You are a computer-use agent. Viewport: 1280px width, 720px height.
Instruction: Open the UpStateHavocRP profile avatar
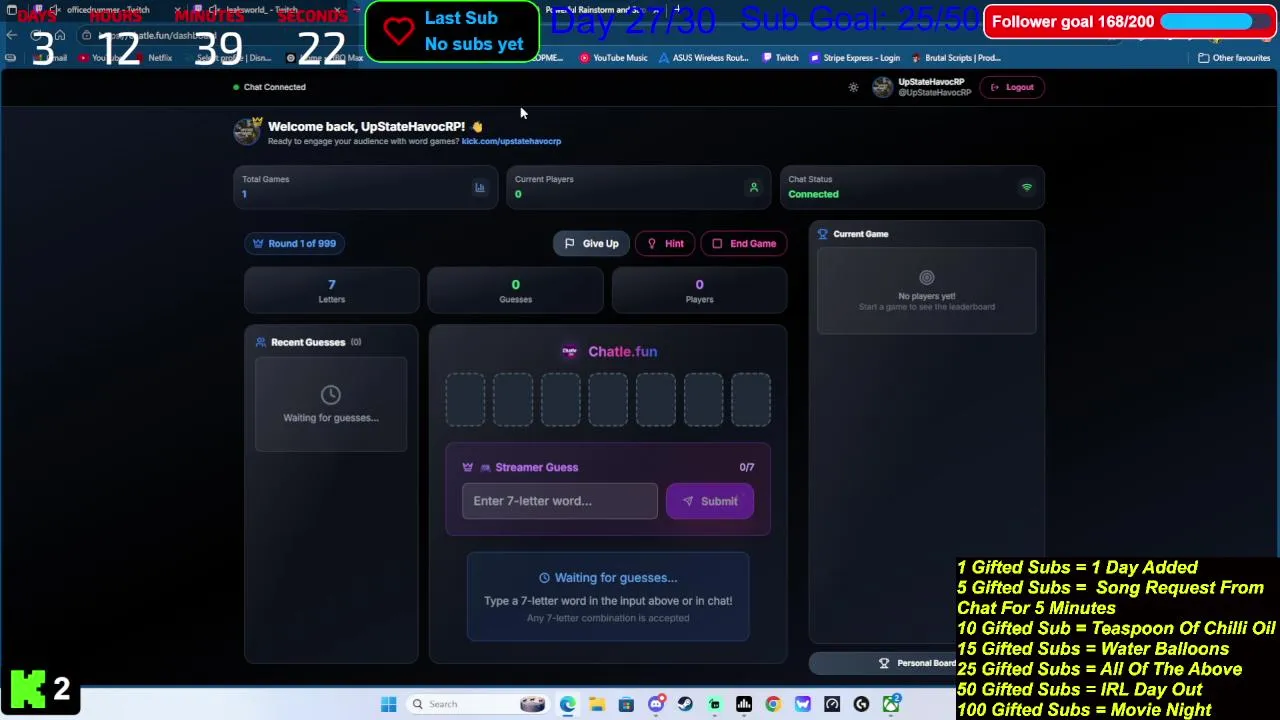point(882,87)
